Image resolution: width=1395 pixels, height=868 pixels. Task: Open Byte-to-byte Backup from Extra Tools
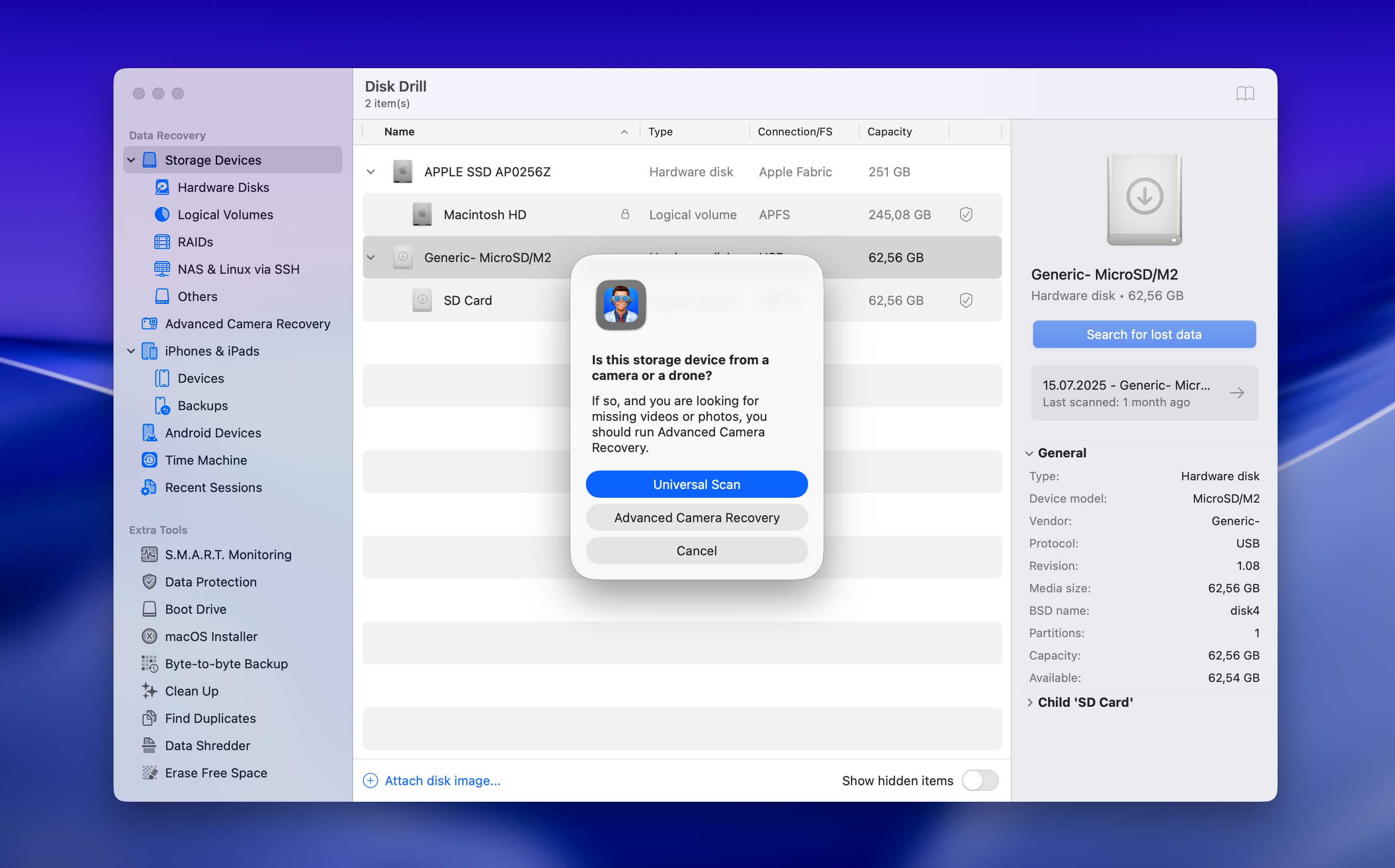click(232, 663)
